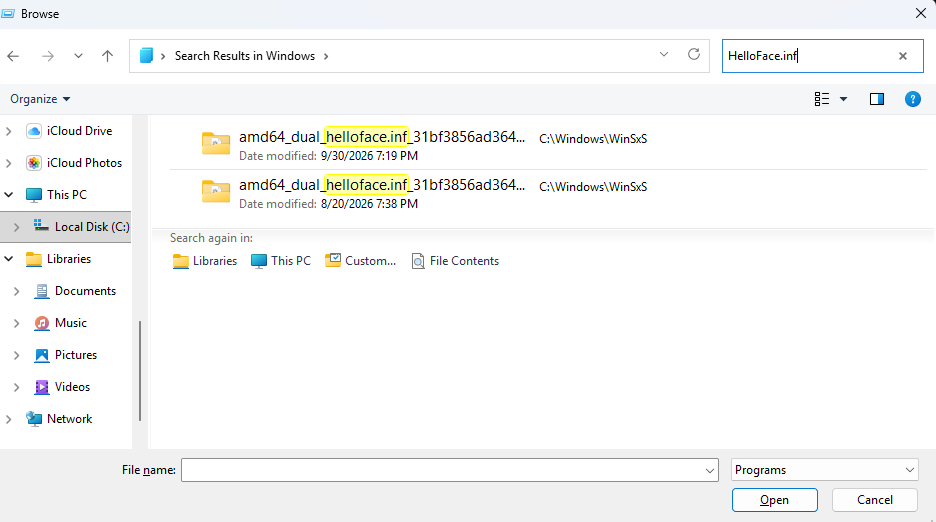This screenshot has width=936, height=522.
Task: Select Videos library
Action: tap(72, 386)
